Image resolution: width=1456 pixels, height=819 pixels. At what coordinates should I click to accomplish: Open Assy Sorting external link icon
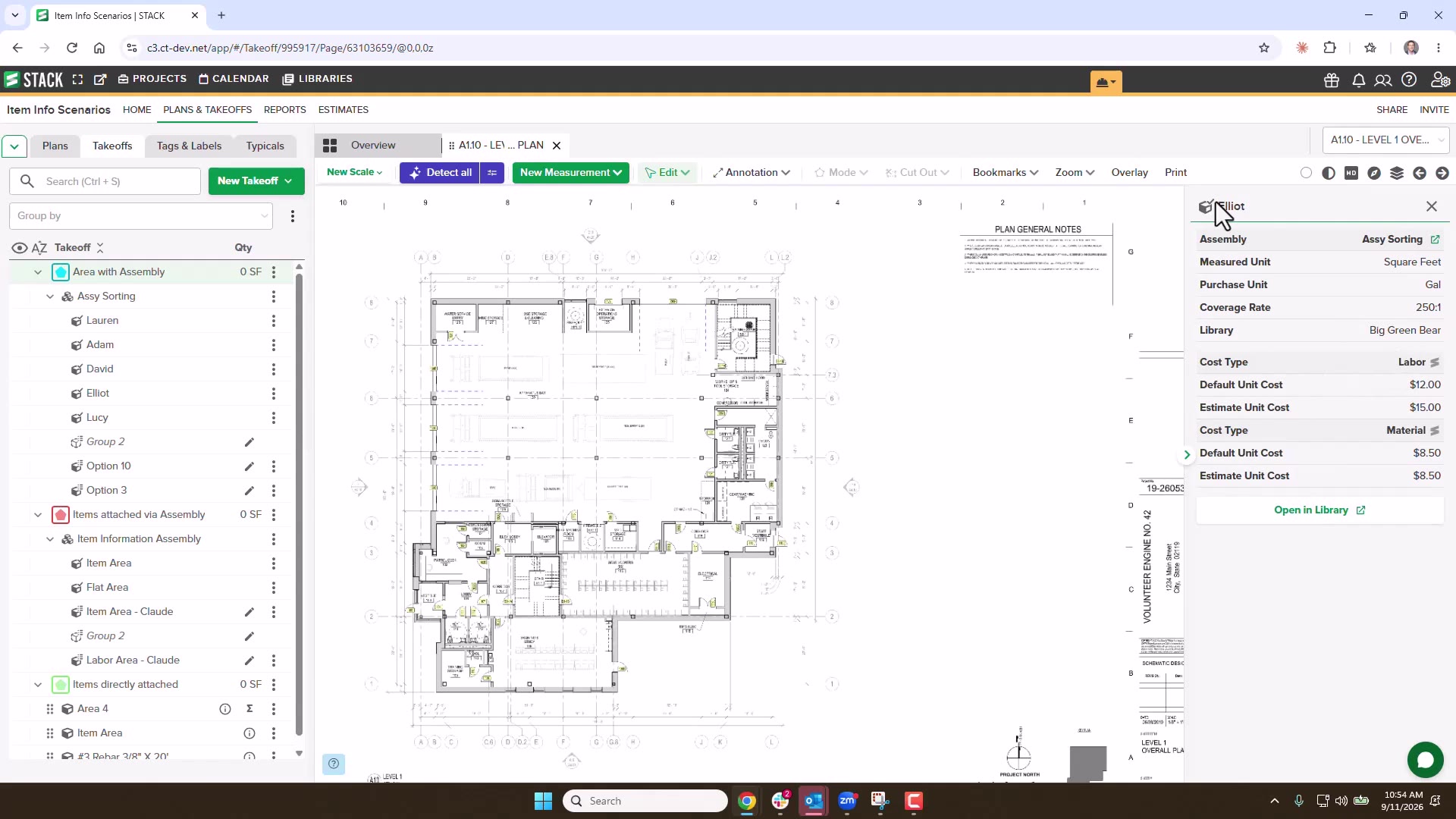pyautogui.click(x=1435, y=240)
